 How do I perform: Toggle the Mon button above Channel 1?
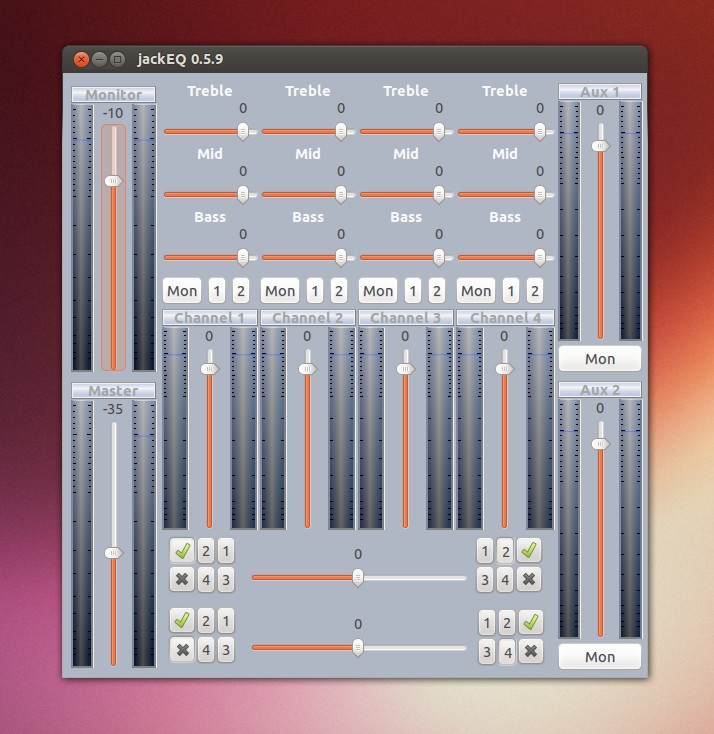click(x=182, y=291)
